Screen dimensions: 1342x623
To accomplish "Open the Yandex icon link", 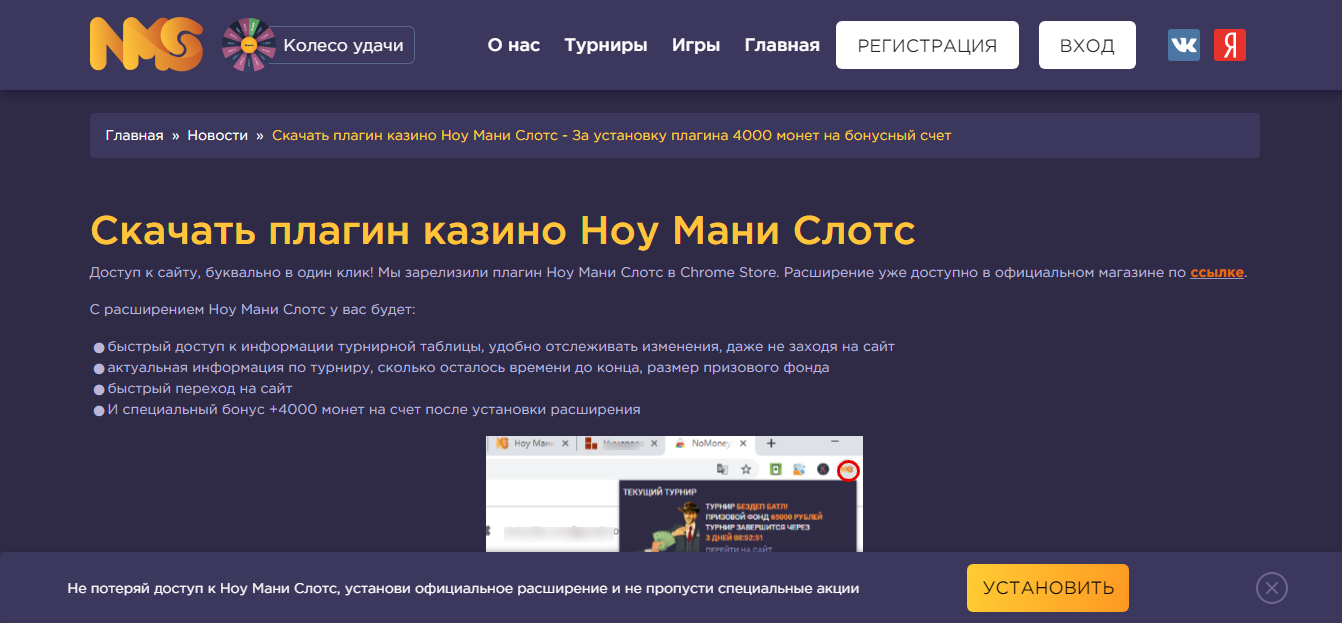I will click(1230, 45).
